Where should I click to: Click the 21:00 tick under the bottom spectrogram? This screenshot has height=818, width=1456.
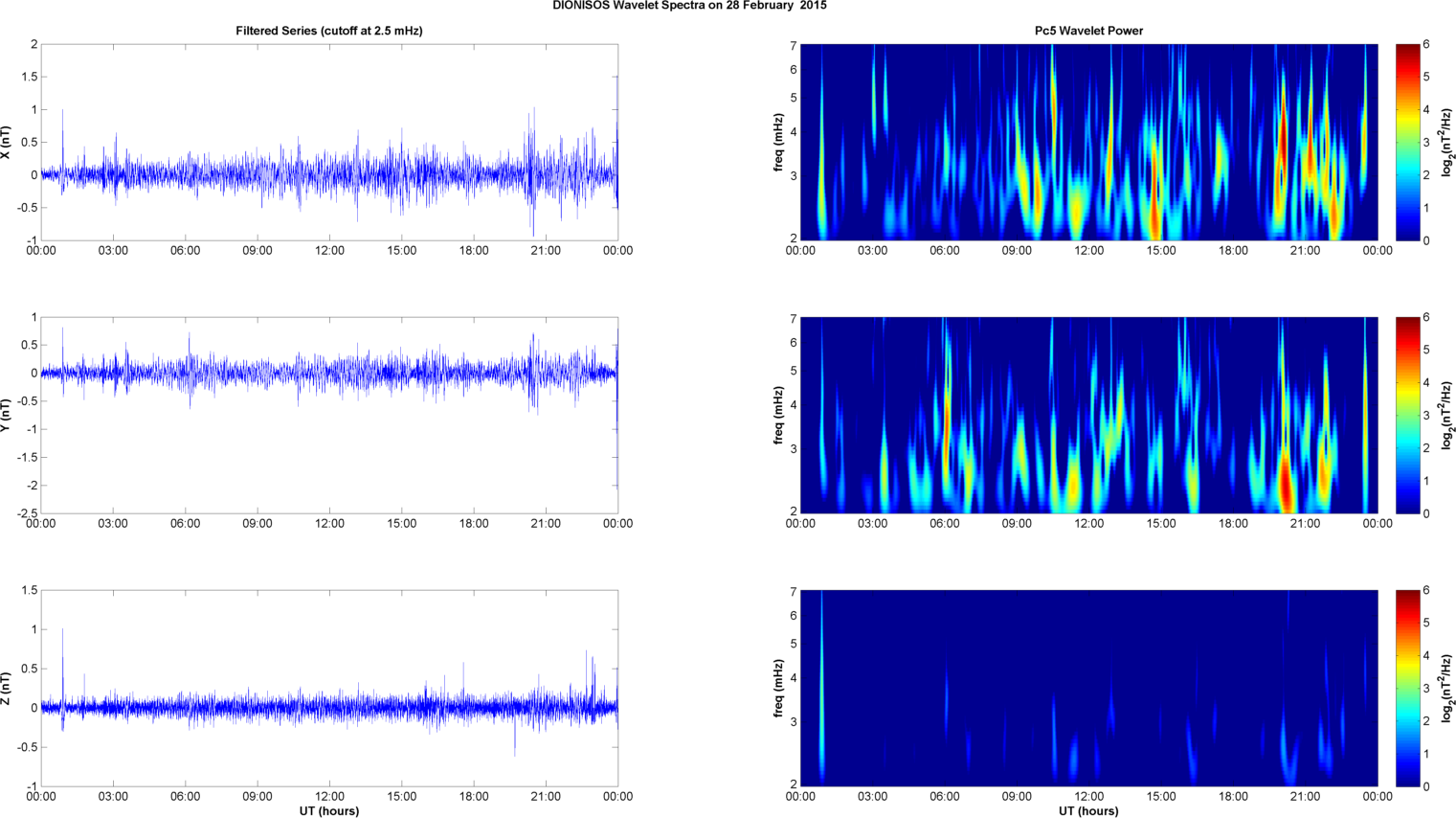(1306, 796)
